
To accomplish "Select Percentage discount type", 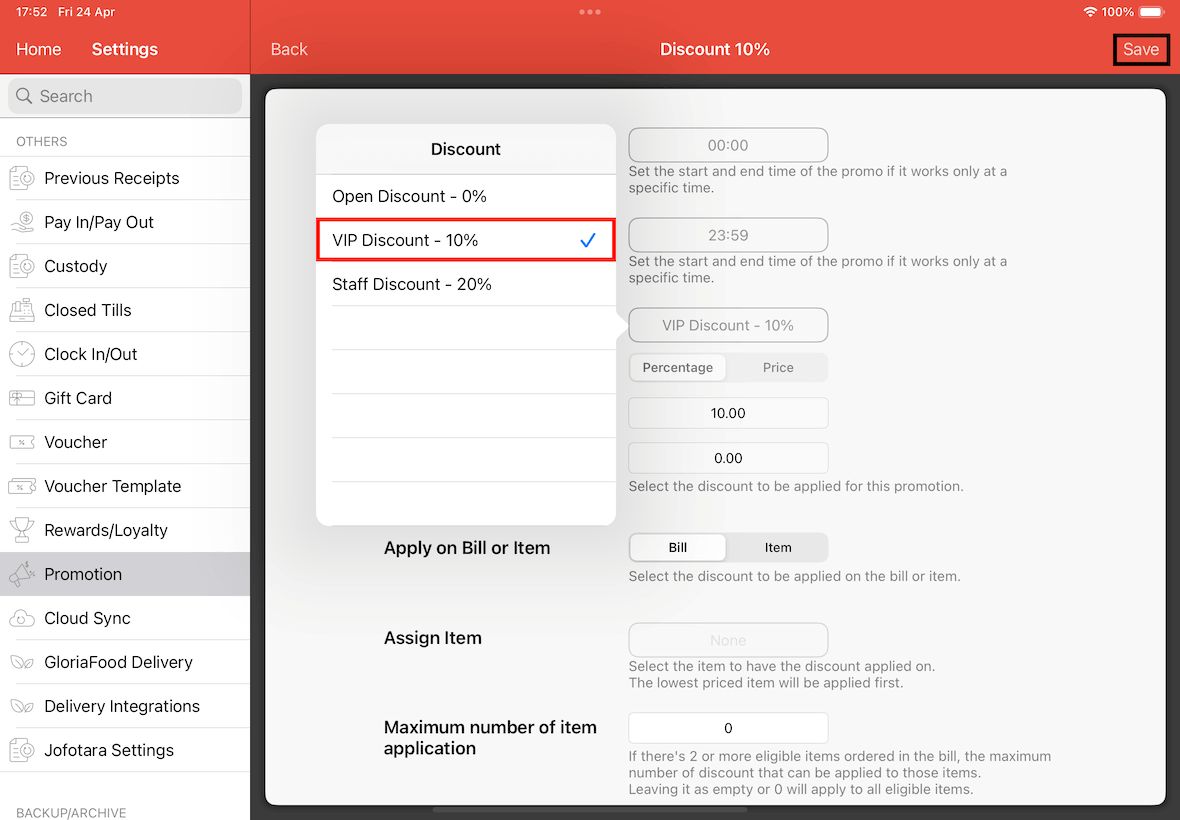I will [677, 368].
